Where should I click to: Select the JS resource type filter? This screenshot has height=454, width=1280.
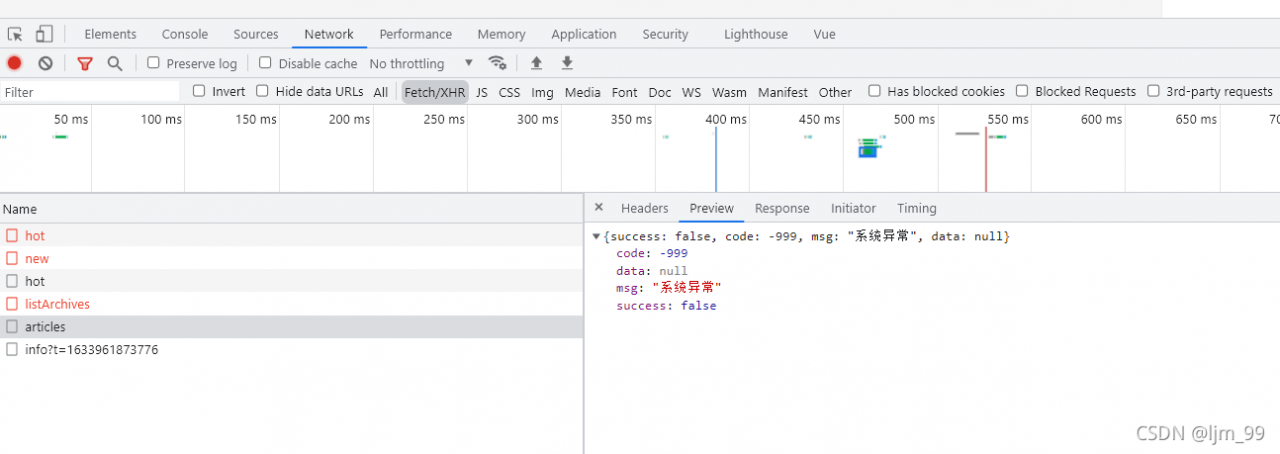pyautogui.click(x=482, y=92)
